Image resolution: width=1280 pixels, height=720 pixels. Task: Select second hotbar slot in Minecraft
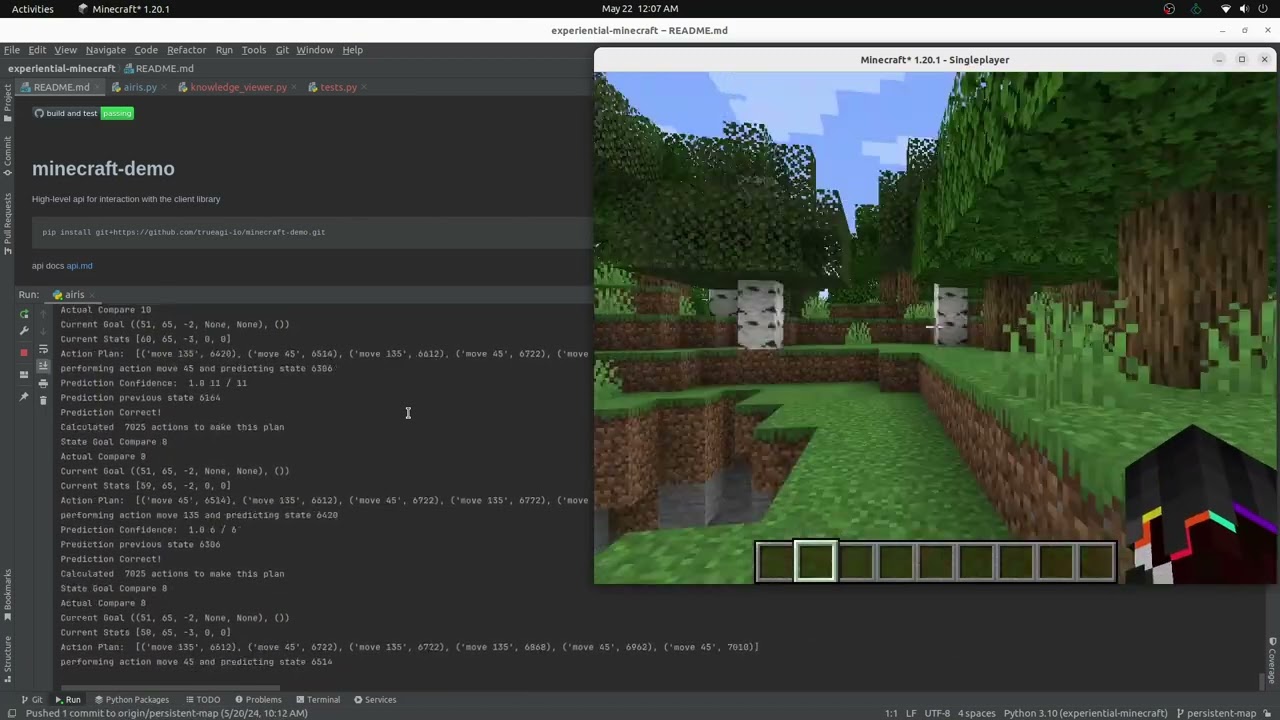click(815, 562)
